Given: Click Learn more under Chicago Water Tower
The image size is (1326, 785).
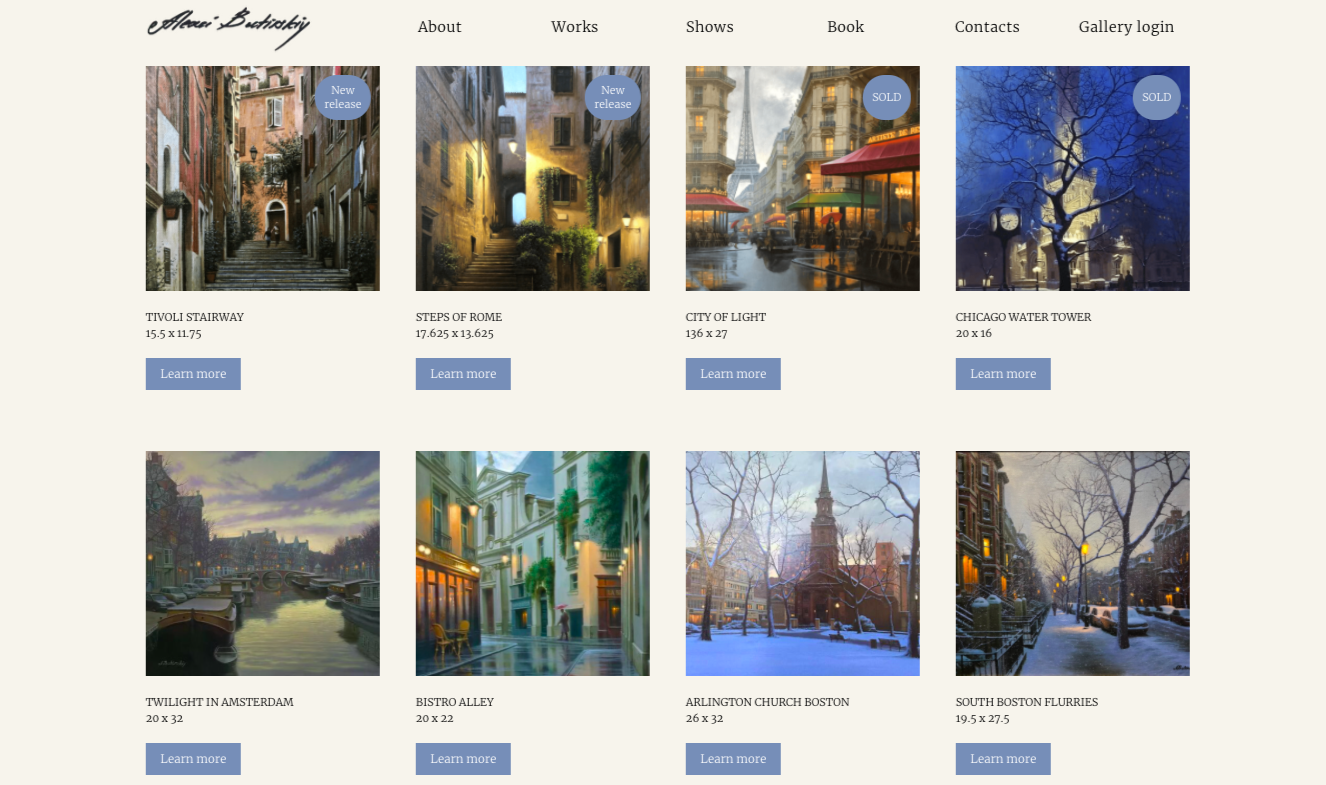Looking at the screenshot, I should 1003,374.
